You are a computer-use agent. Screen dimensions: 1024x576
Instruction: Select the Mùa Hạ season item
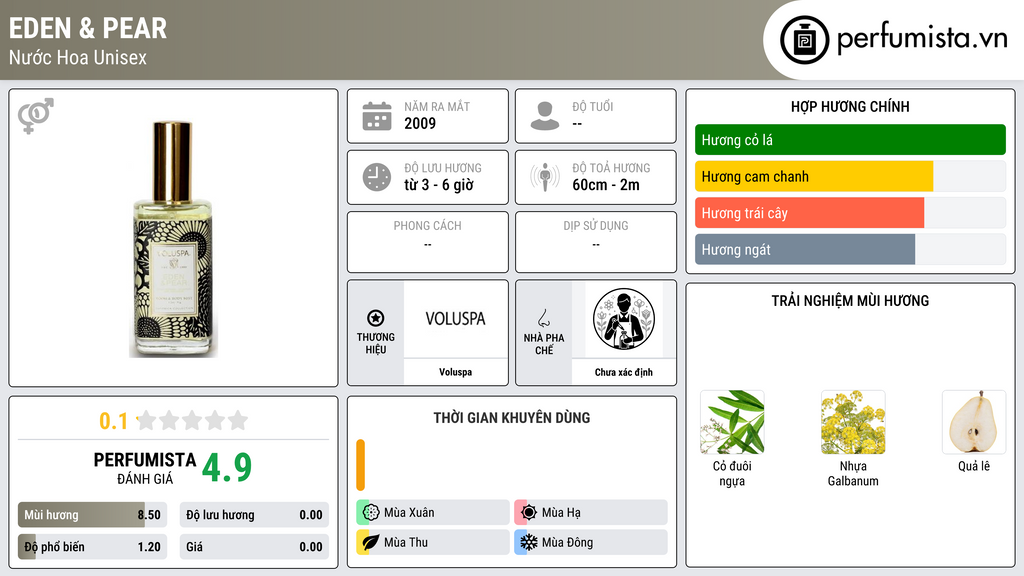tap(590, 512)
